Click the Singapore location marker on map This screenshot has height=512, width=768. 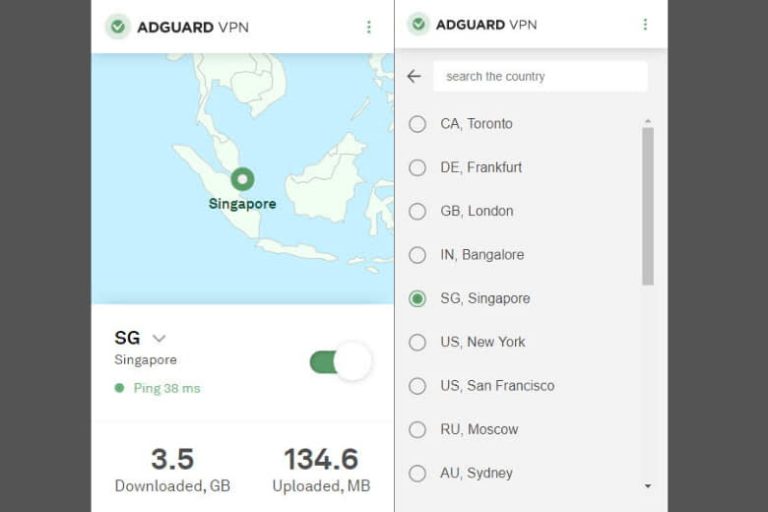coord(242,180)
